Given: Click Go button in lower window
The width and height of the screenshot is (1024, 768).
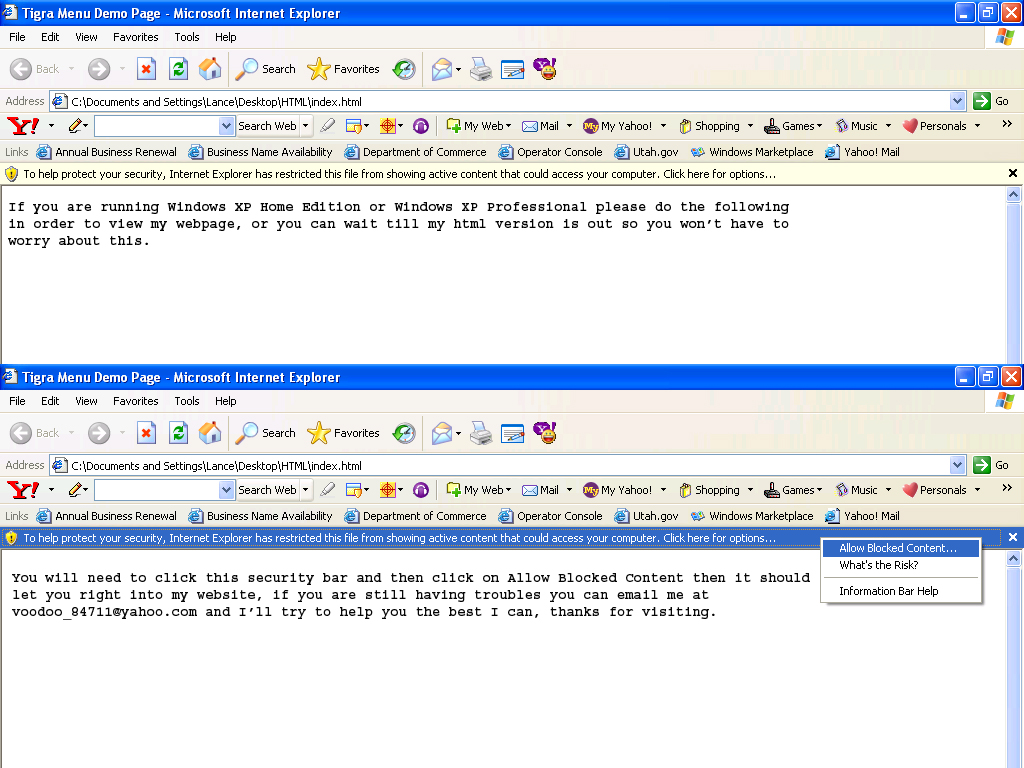Looking at the screenshot, I should point(991,465).
